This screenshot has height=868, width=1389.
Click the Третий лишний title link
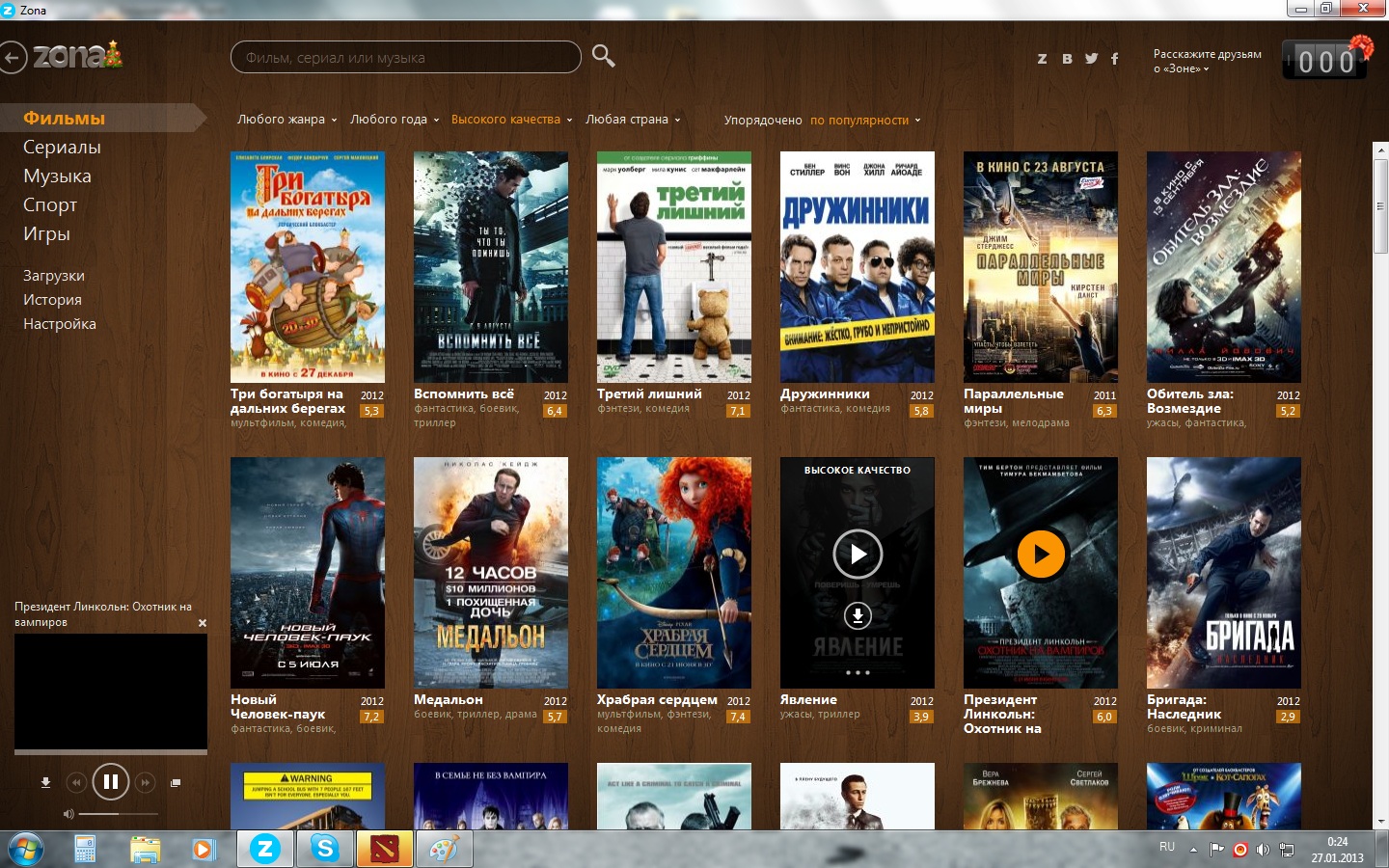coord(649,393)
